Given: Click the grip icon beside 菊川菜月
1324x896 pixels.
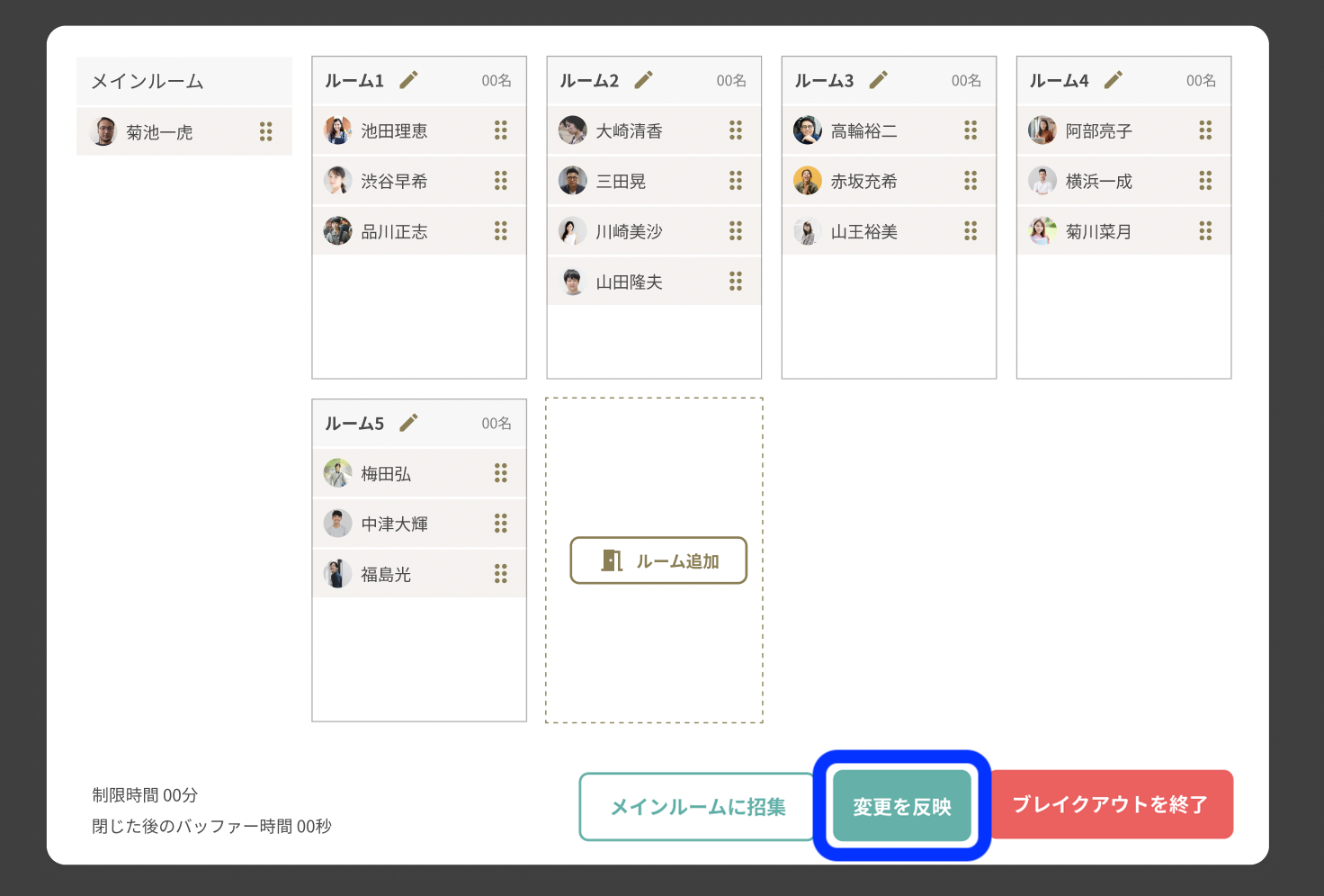Looking at the screenshot, I should point(1204,231).
